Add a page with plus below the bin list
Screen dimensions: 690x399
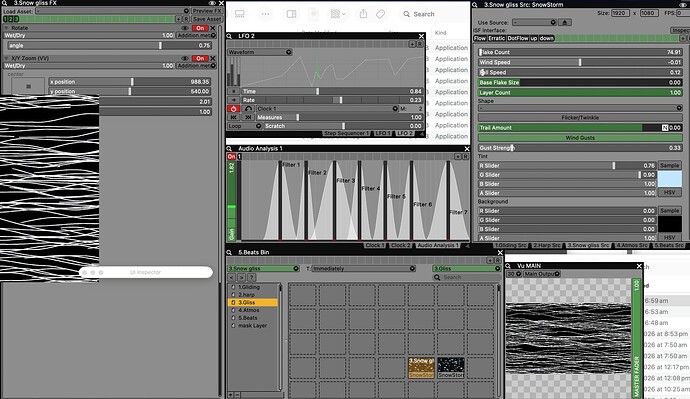230,395
